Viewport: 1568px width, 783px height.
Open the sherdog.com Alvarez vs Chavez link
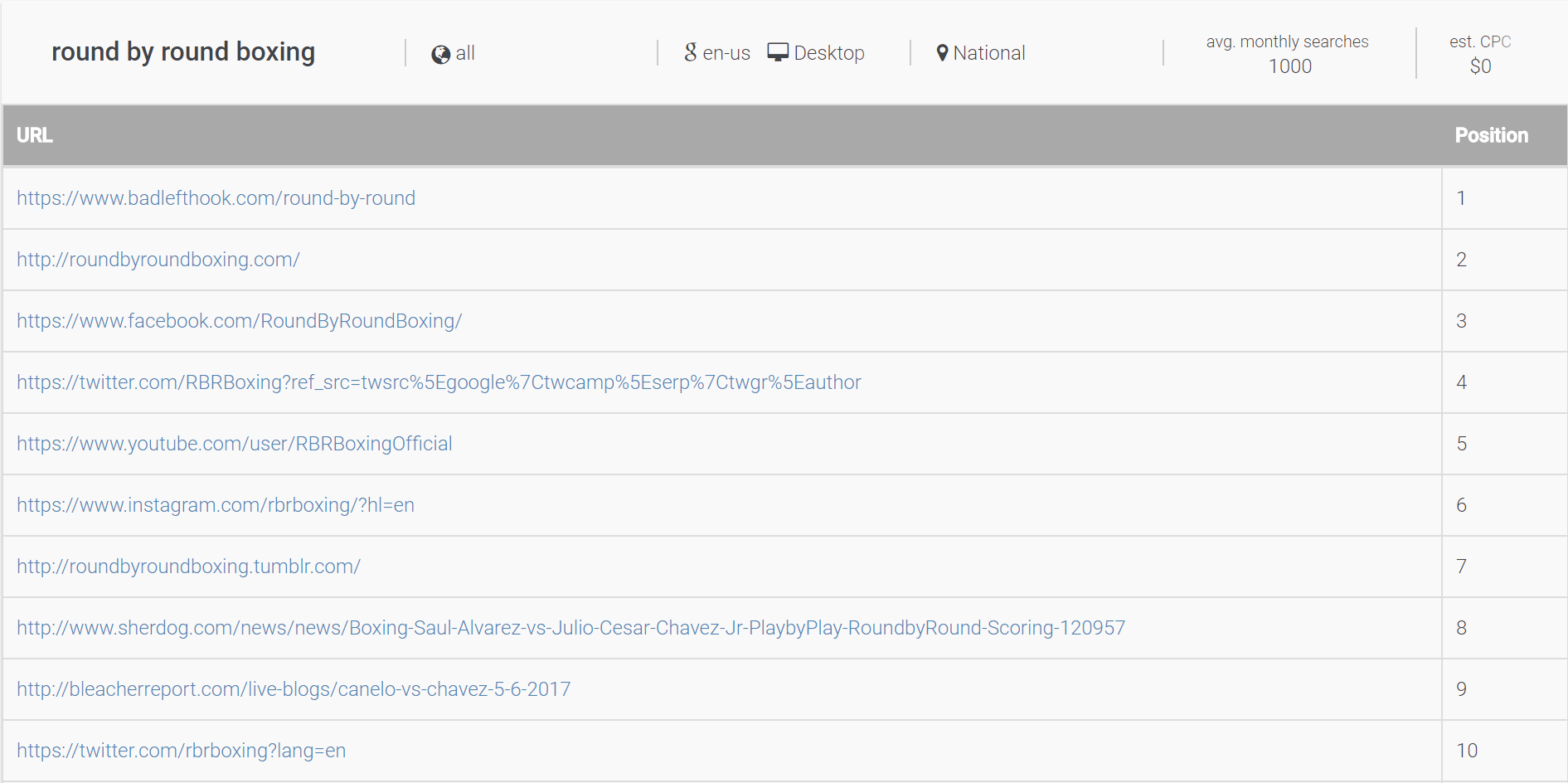point(570,628)
